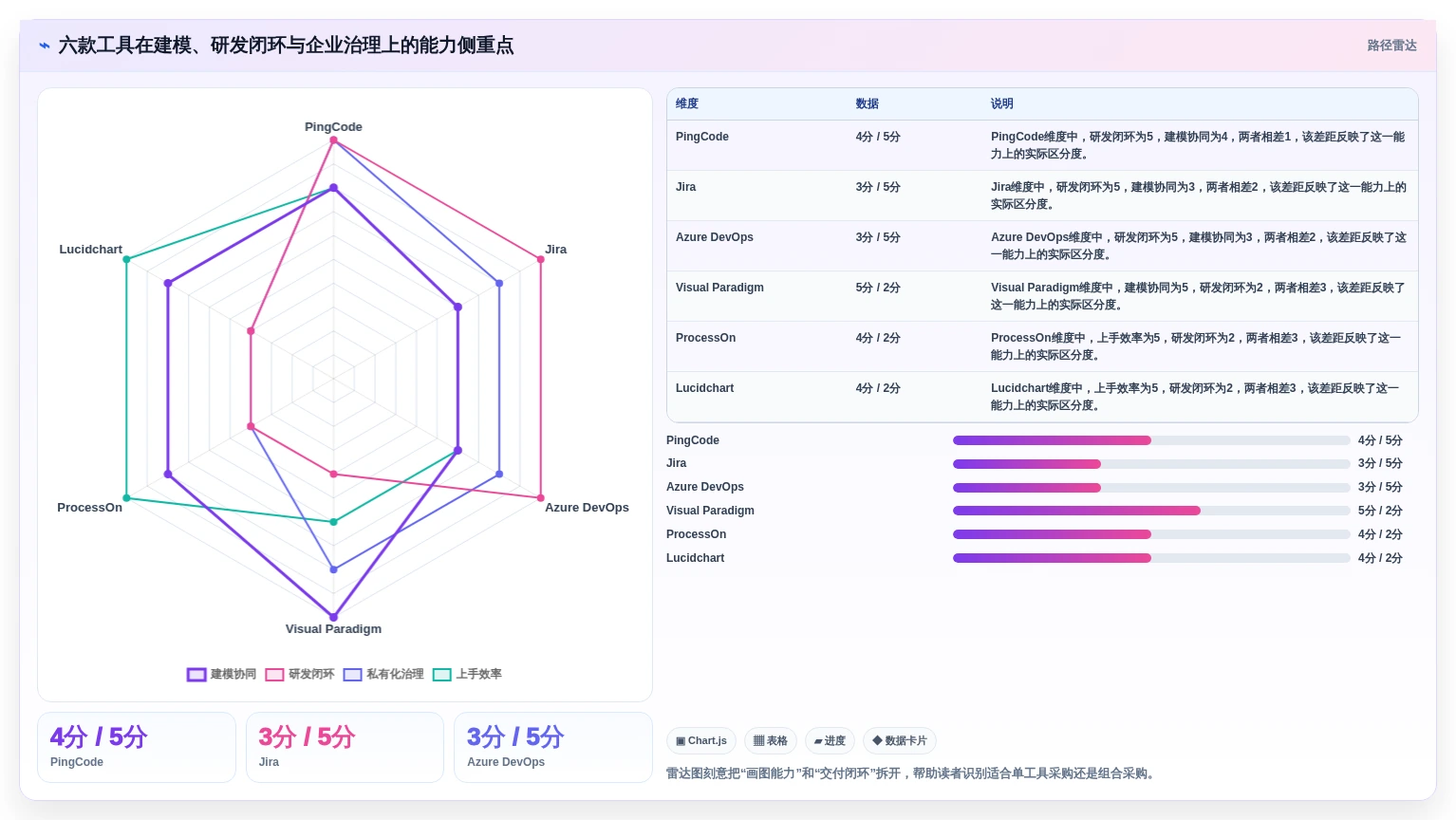The width and height of the screenshot is (1456, 820).
Task: Click the purple data point at Visual Paradigm axis
Action: 333,617
